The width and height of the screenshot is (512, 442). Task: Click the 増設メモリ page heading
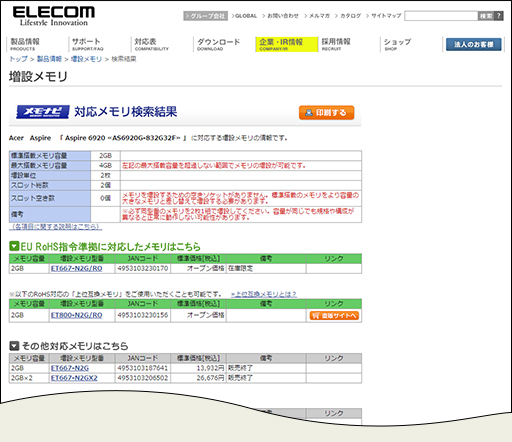click(x=38, y=77)
